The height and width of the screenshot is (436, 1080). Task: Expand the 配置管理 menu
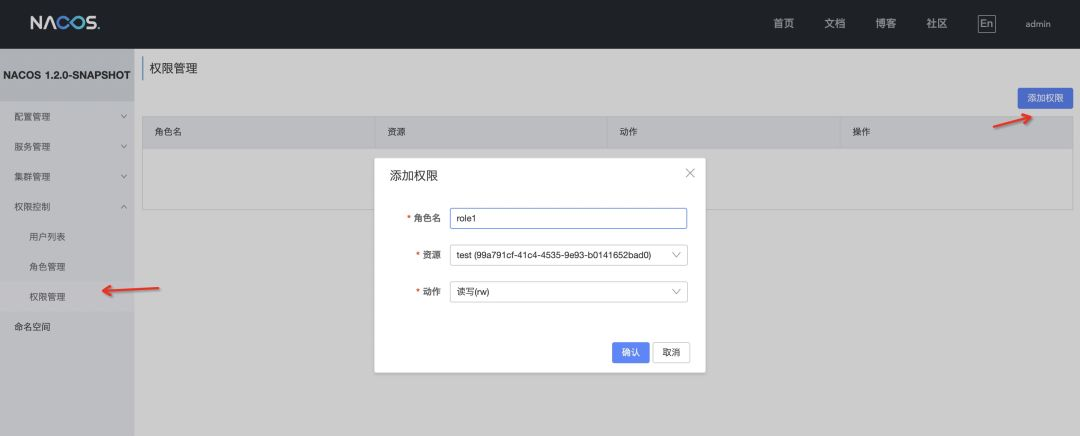point(67,117)
